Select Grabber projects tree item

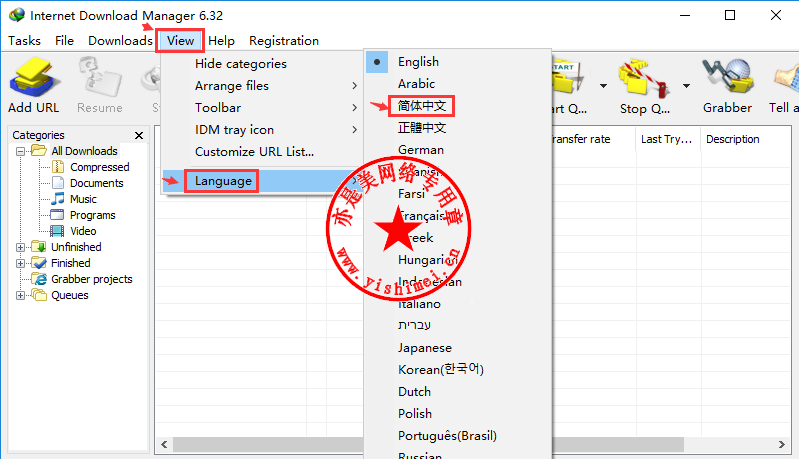[92, 279]
